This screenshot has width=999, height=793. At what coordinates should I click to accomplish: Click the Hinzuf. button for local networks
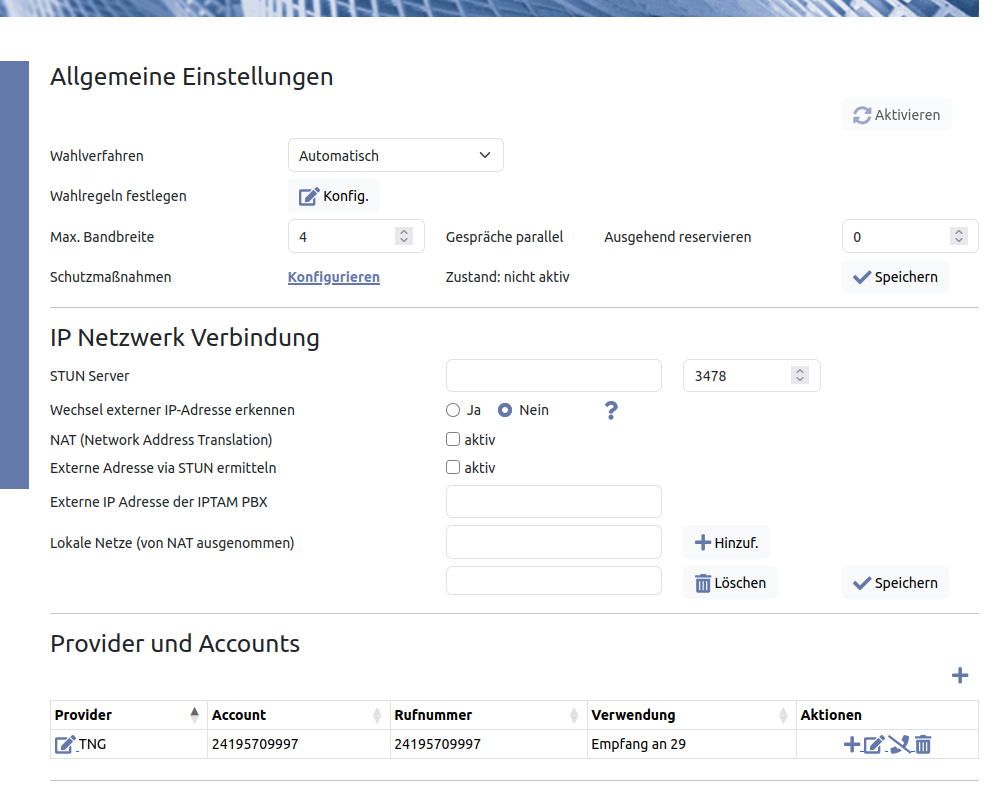click(x=726, y=543)
